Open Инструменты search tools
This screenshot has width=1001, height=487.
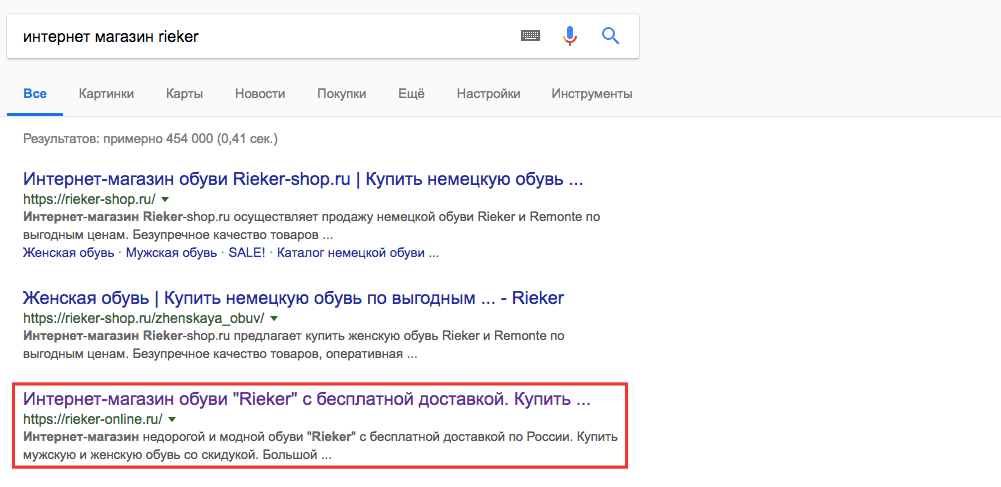click(591, 94)
